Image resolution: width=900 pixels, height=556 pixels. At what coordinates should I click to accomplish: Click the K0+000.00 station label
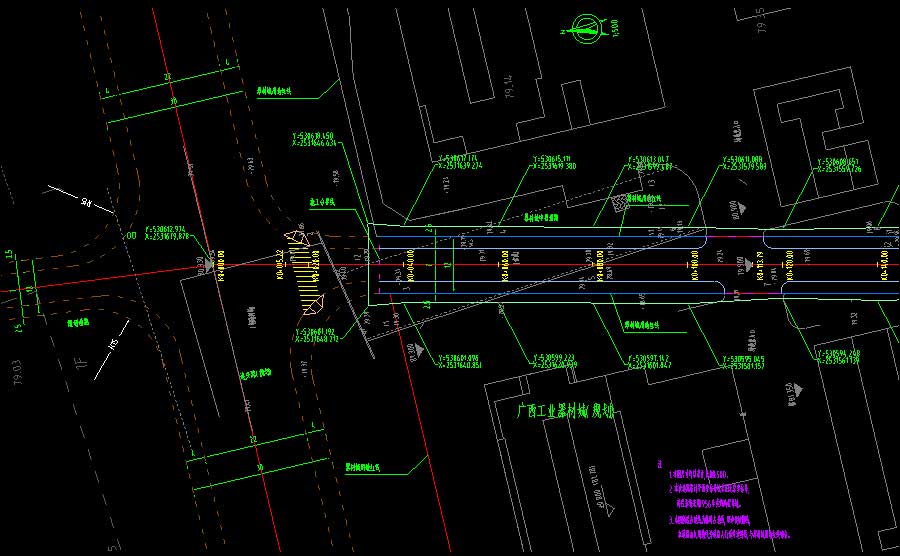tap(221, 268)
